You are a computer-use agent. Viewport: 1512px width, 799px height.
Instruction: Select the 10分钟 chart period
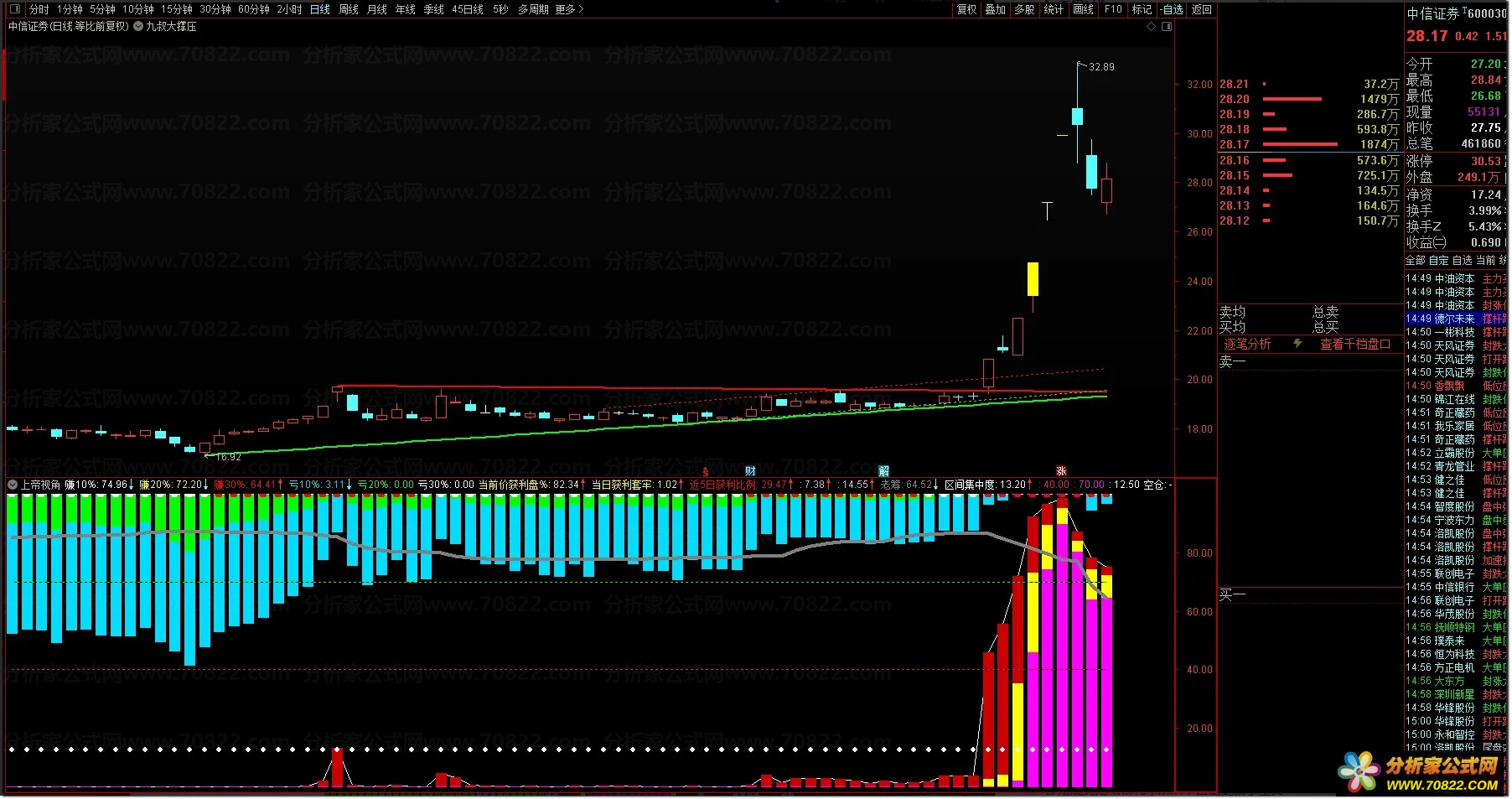(138, 9)
